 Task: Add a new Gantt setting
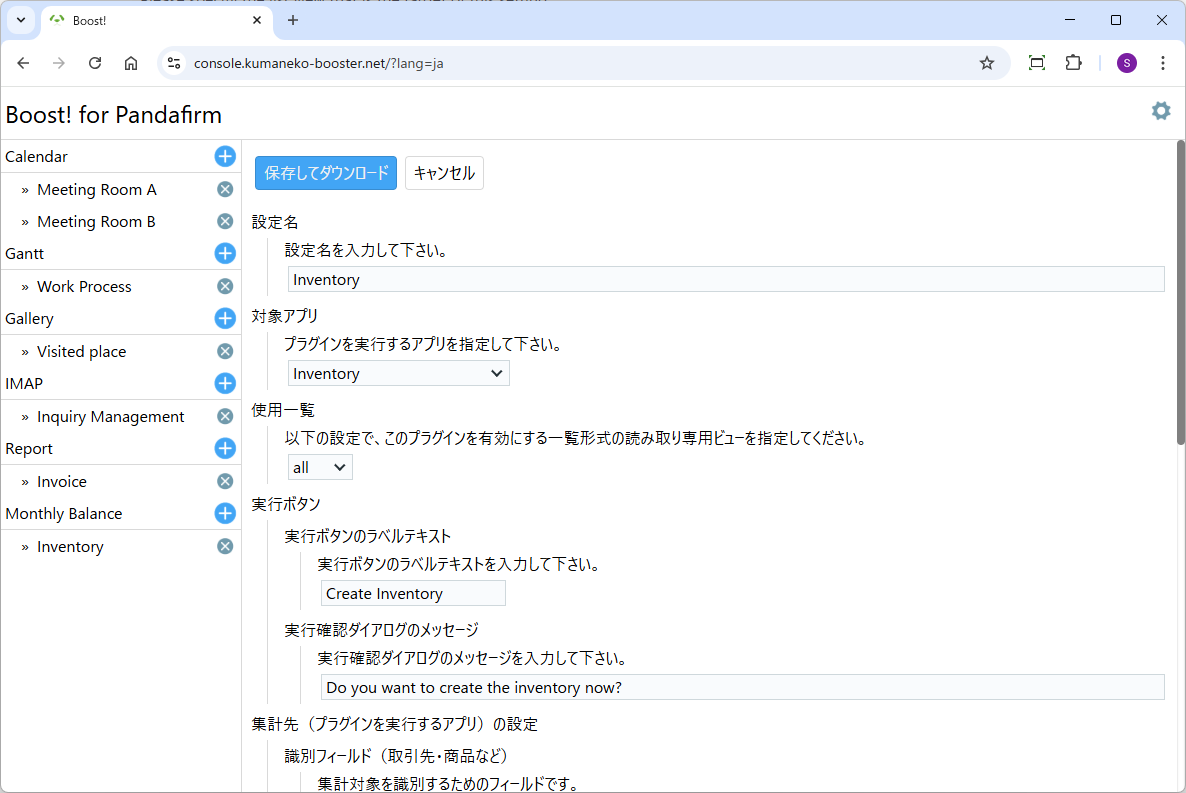(225, 253)
